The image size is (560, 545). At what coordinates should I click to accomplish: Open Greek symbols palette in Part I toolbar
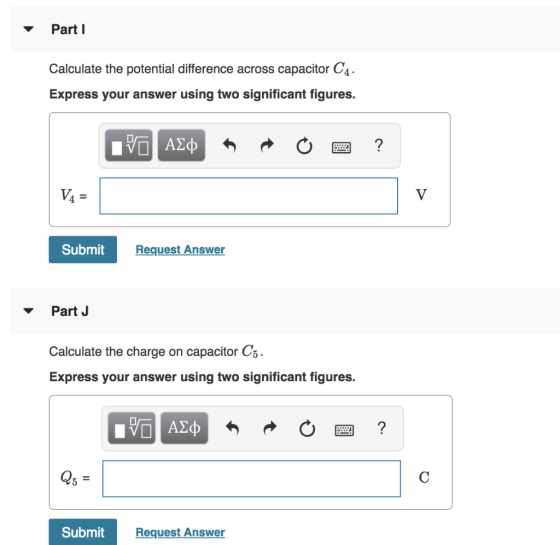[x=181, y=145]
